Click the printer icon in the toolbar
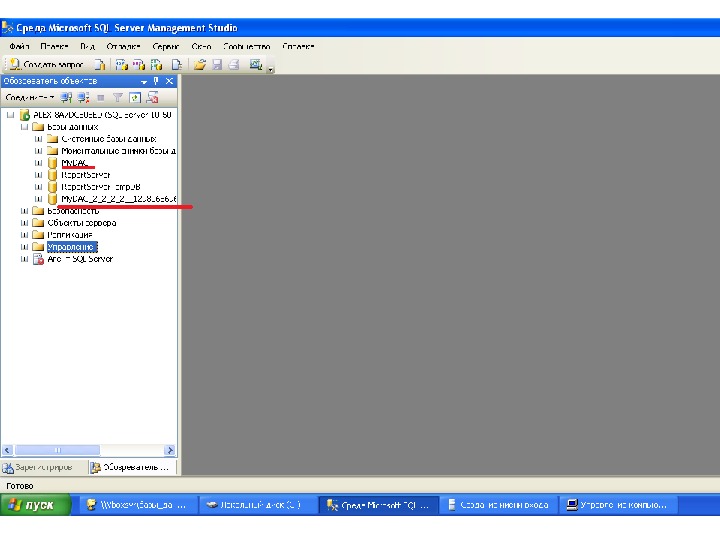This screenshot has height=540, width=720. coord(234,64)
